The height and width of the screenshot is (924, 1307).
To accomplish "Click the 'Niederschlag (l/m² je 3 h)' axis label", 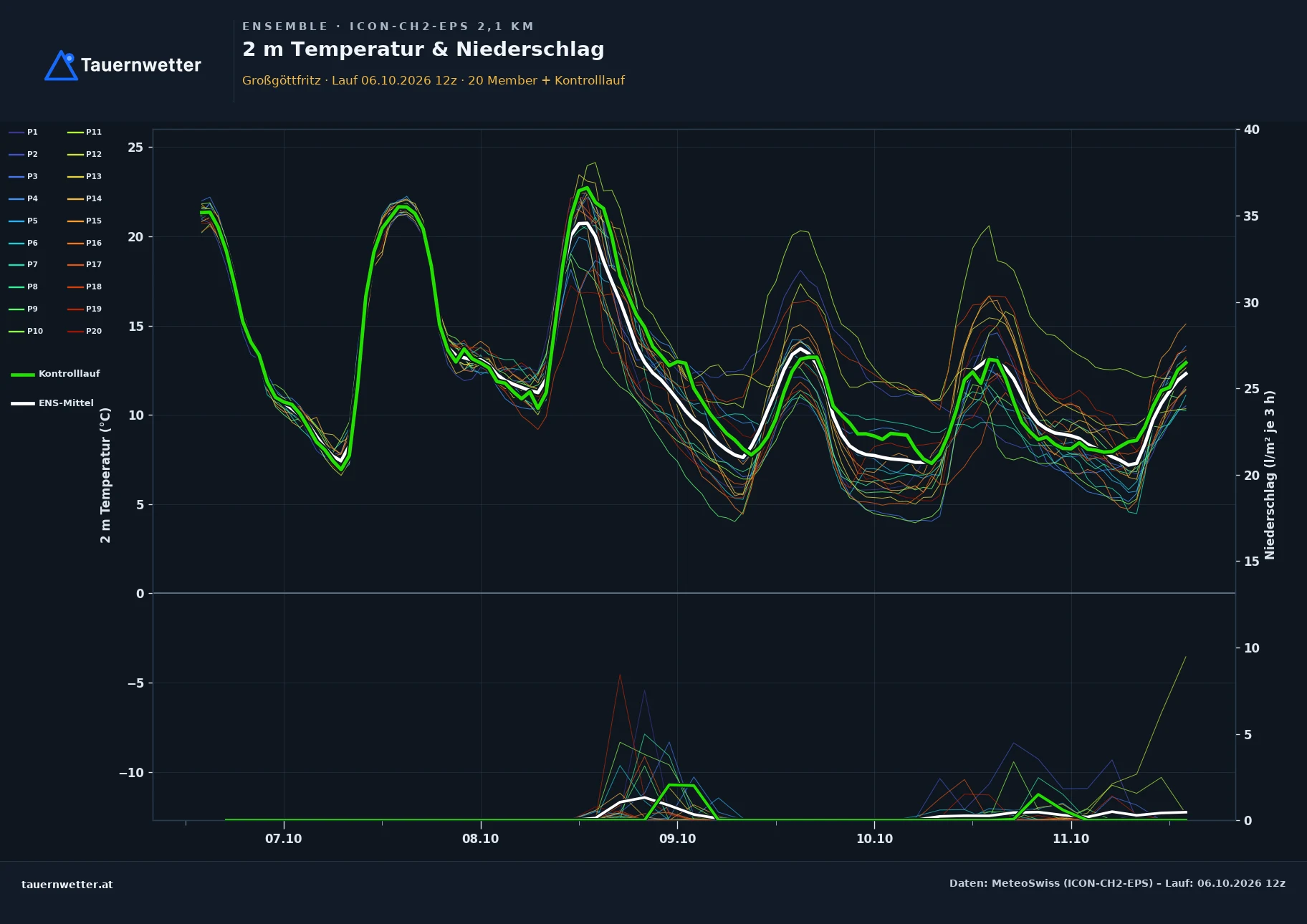I will (x=1270, y=475).
